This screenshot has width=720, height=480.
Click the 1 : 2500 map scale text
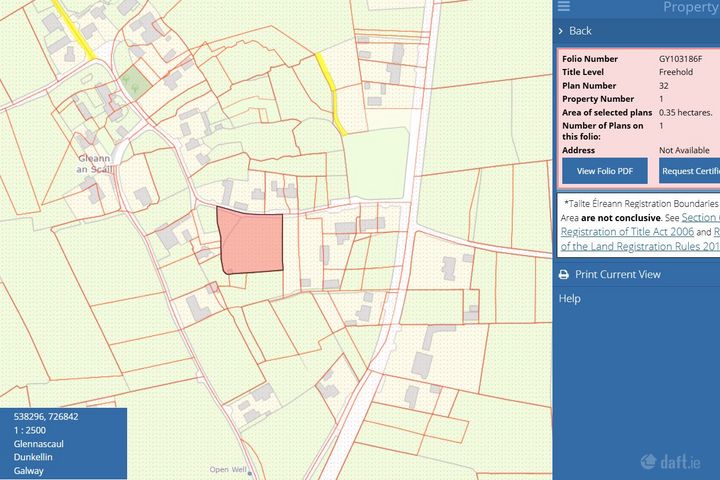pyautogui.click(x=32, y=429)
